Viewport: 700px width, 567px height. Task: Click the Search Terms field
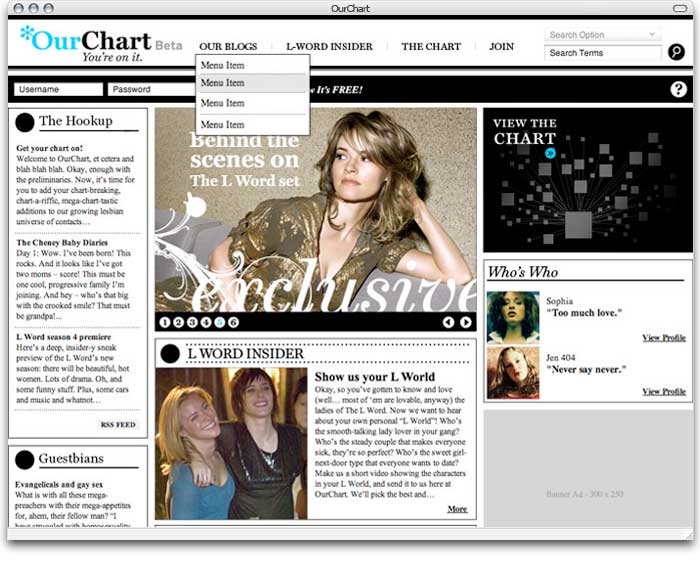[x=602, y=53]
